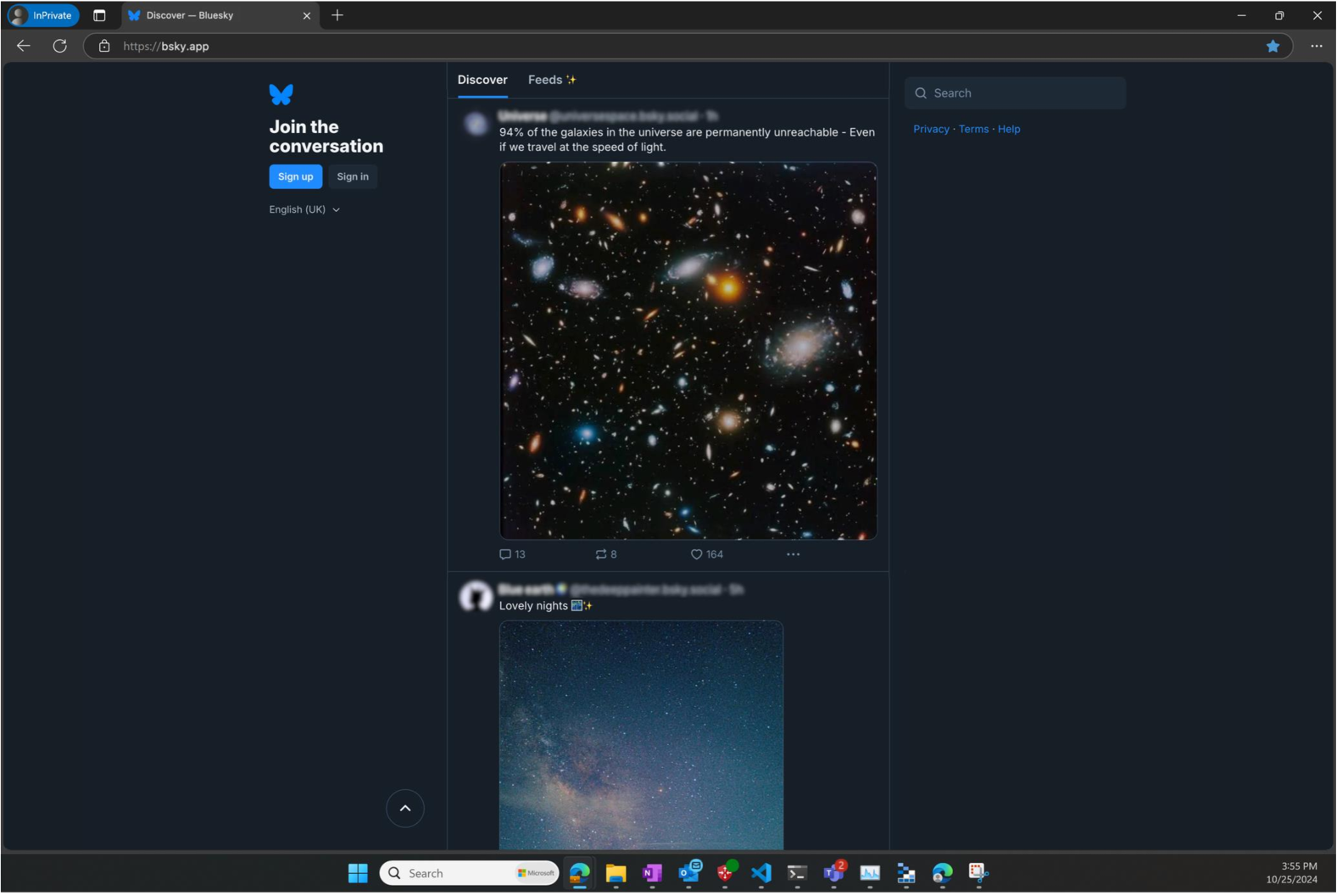Like the galaxies post with heart icon
This screenshot has width=1337, height=896.
696,554
